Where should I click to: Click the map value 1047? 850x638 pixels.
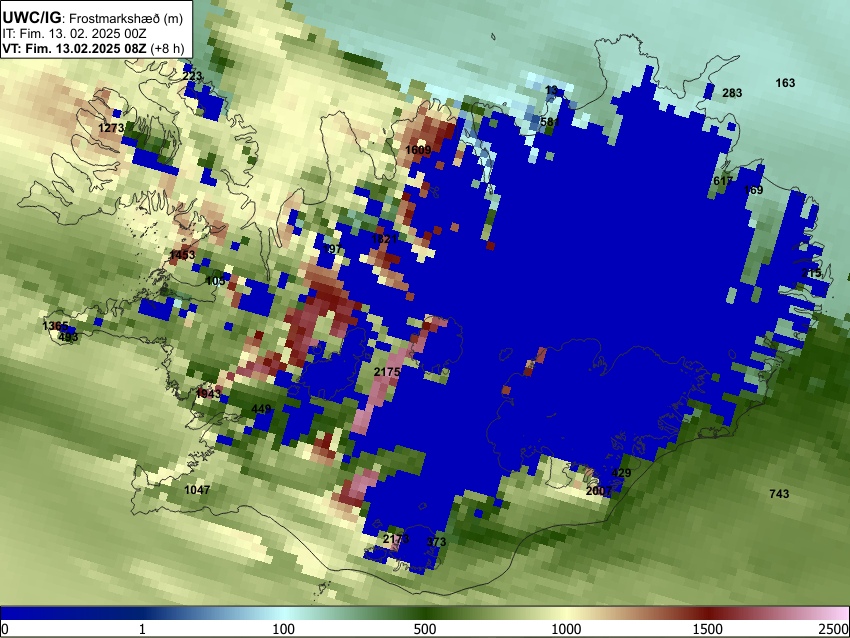point(197,490)
